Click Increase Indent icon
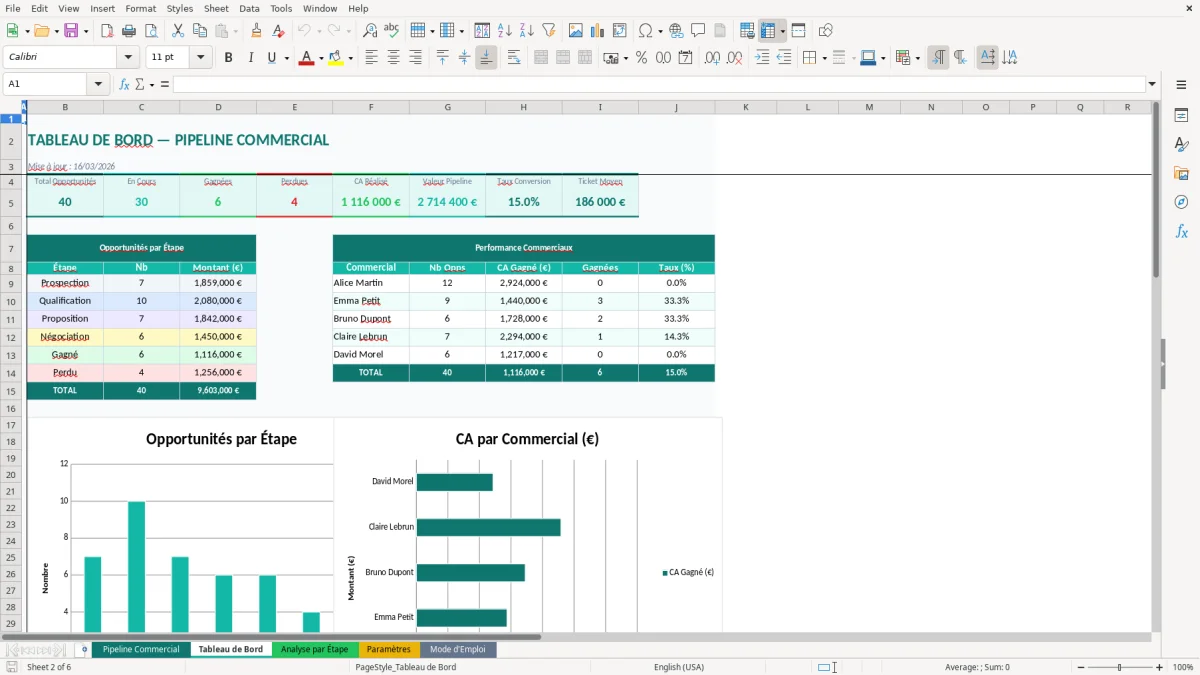 [x=762, y=58]
